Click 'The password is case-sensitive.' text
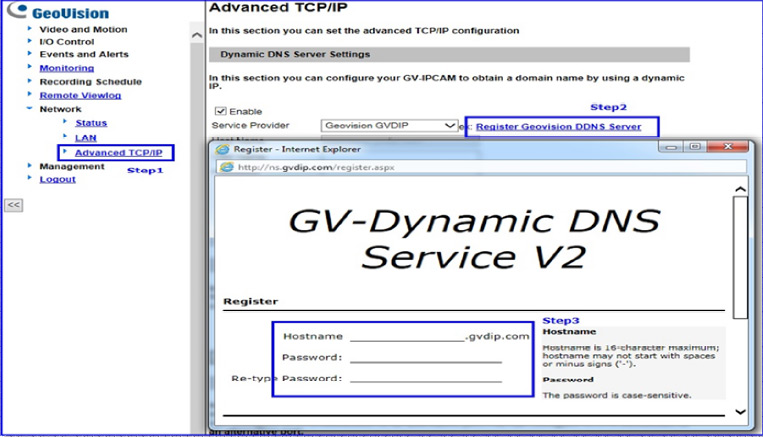This screenshot has width=763, height=437. tap(617, 395)
